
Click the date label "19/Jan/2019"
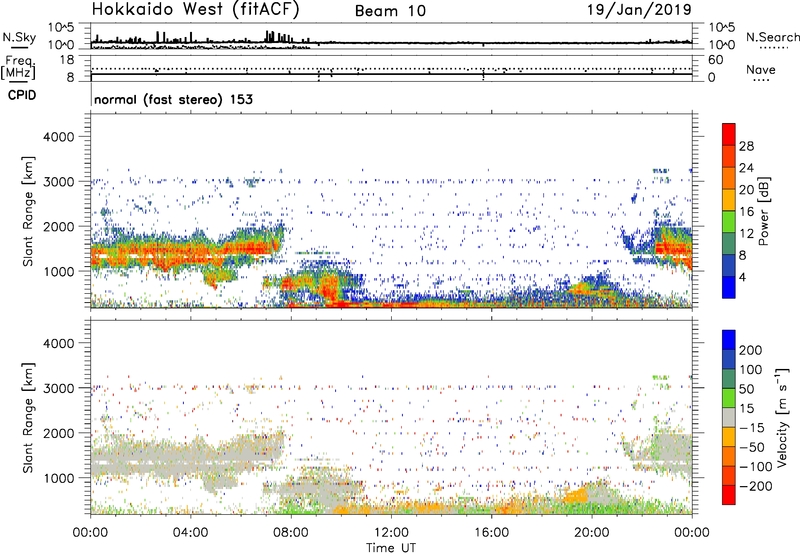pos(639,10)
